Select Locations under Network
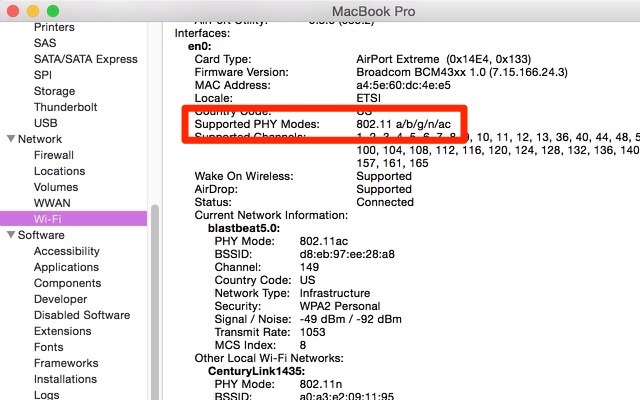This screenshot has width=640, height=400. 60,171
